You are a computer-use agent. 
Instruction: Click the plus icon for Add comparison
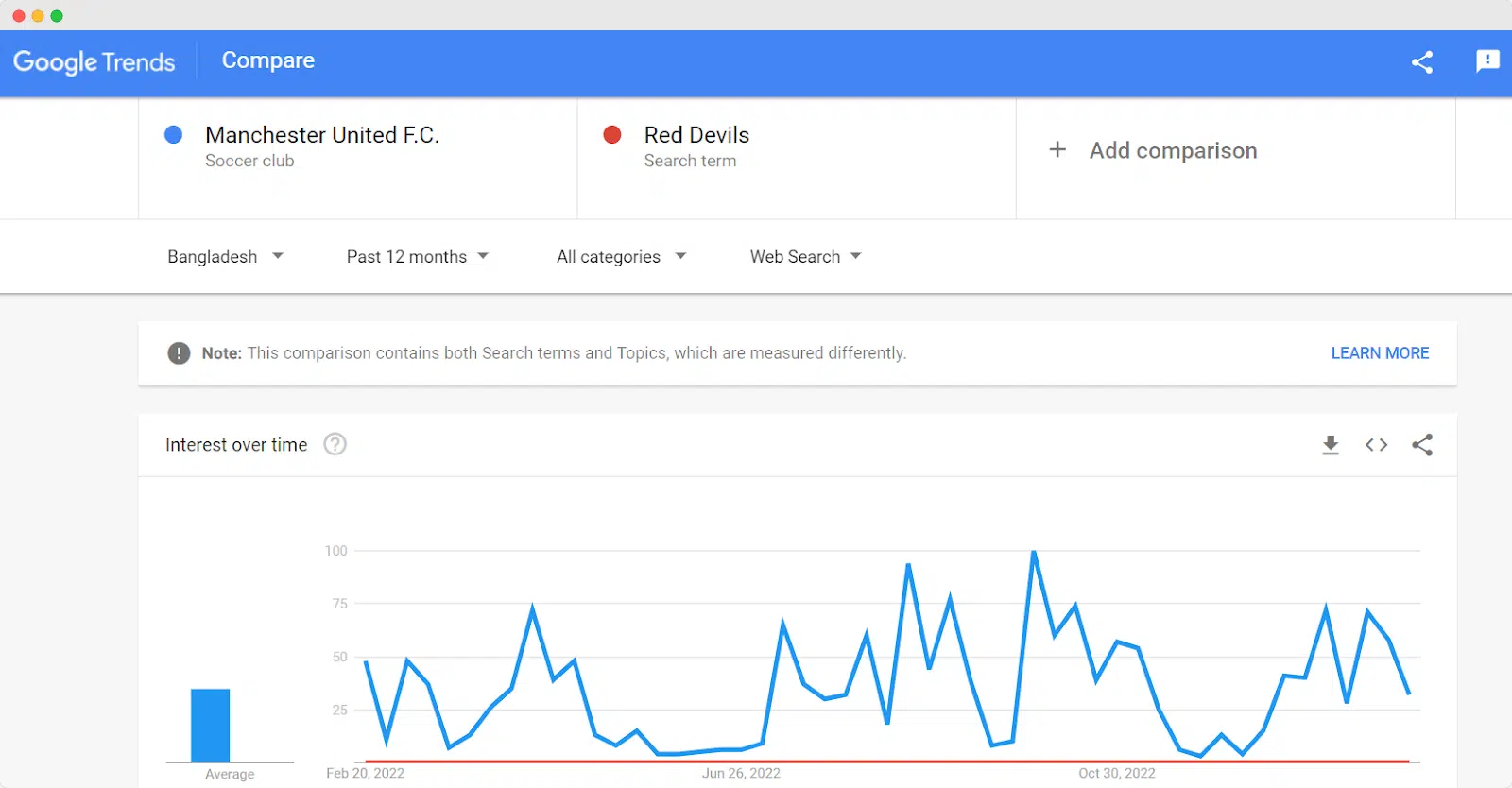coord(1057,150)
